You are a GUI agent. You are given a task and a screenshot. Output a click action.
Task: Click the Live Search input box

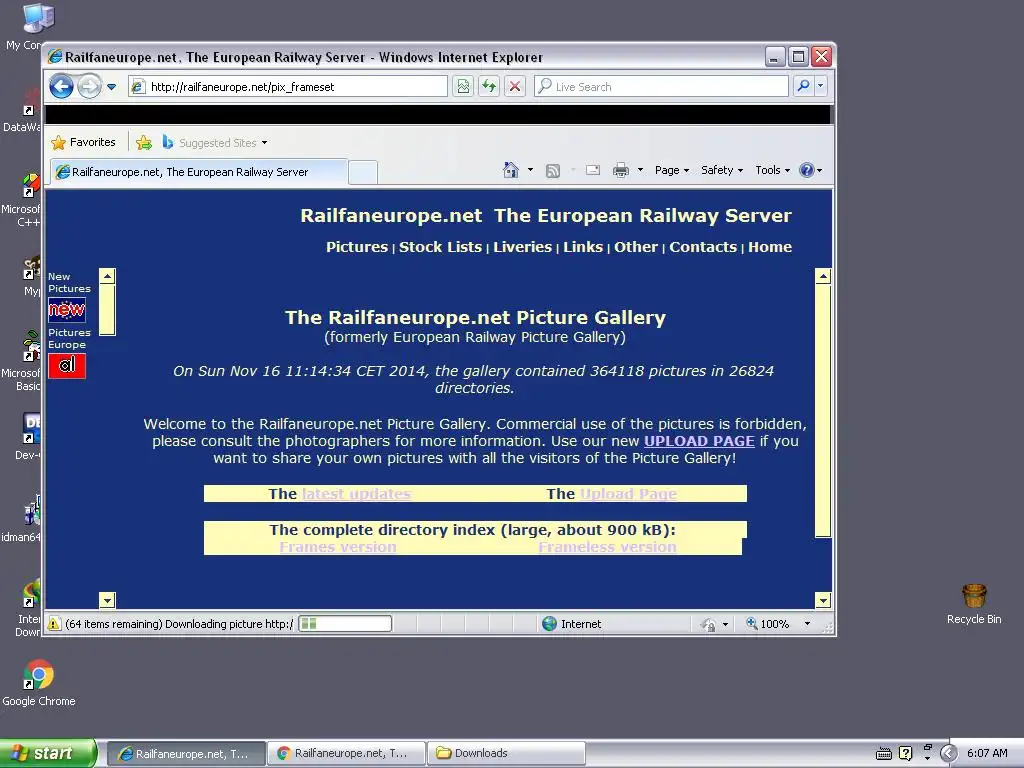[661, 86]
